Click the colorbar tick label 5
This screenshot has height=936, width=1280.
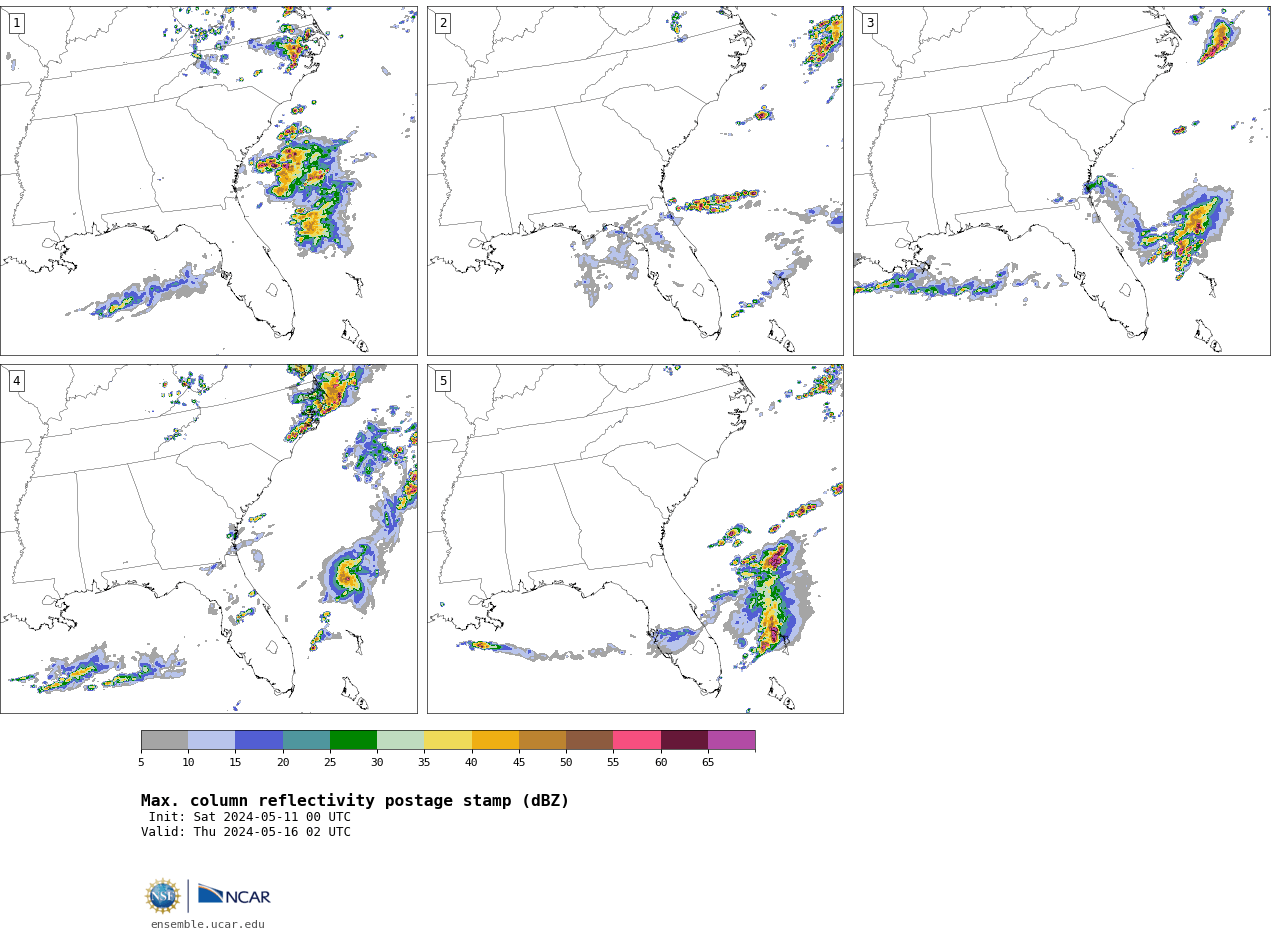[141, 763]
